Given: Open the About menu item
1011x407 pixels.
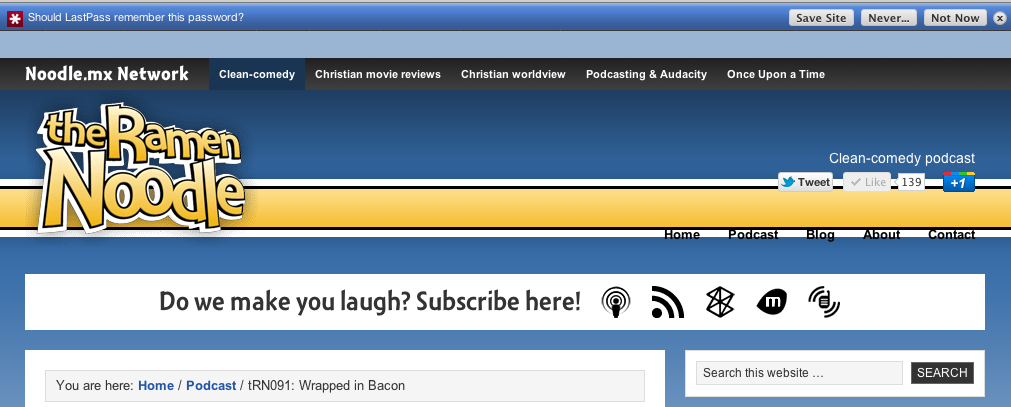Looking at the screenshot, I should (881, 235).
